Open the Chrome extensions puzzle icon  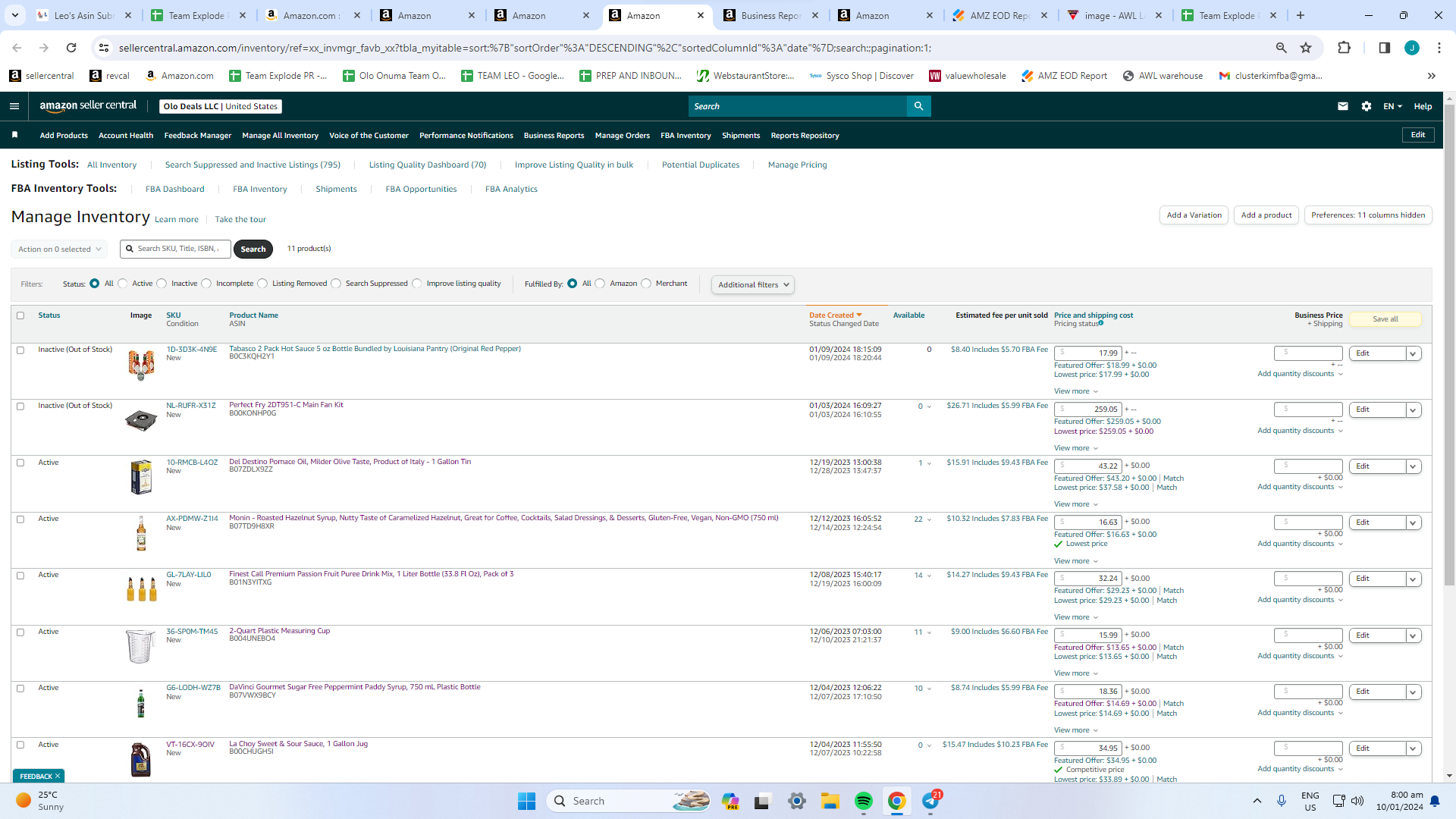tap(1344, 48)
